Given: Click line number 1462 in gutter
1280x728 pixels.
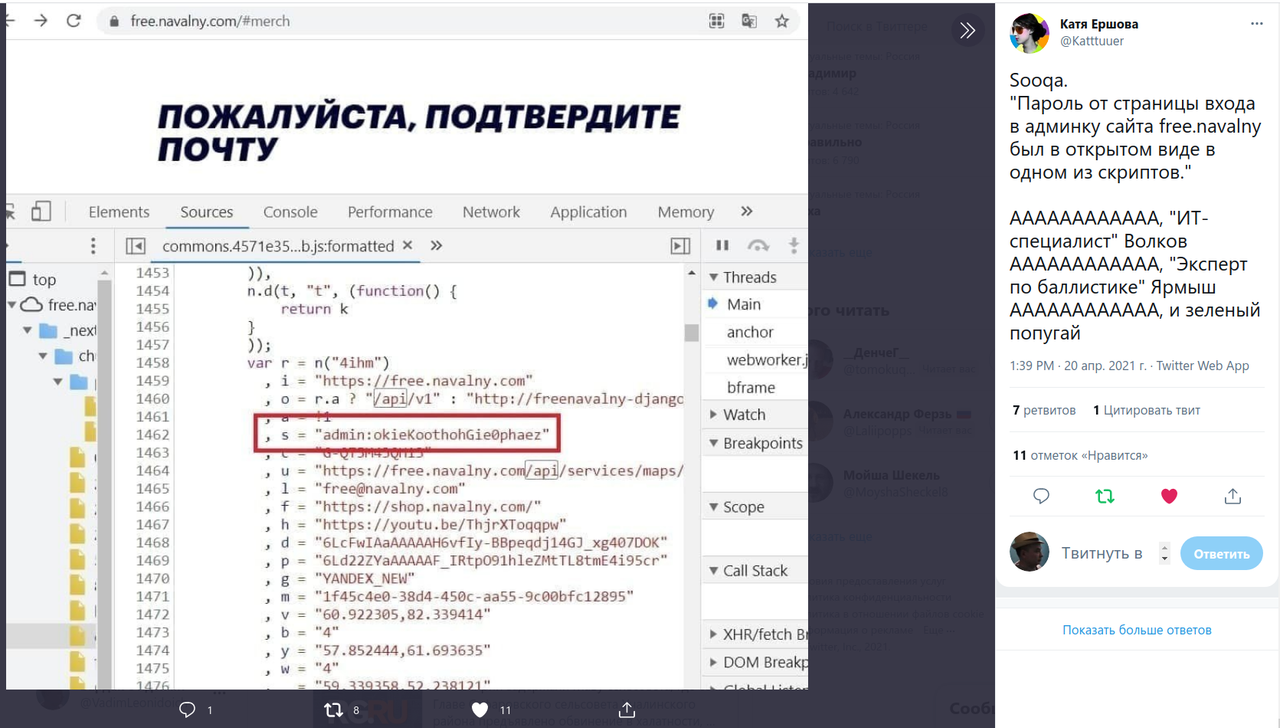Looking at the screenshot, I should (x=153, y=435).
